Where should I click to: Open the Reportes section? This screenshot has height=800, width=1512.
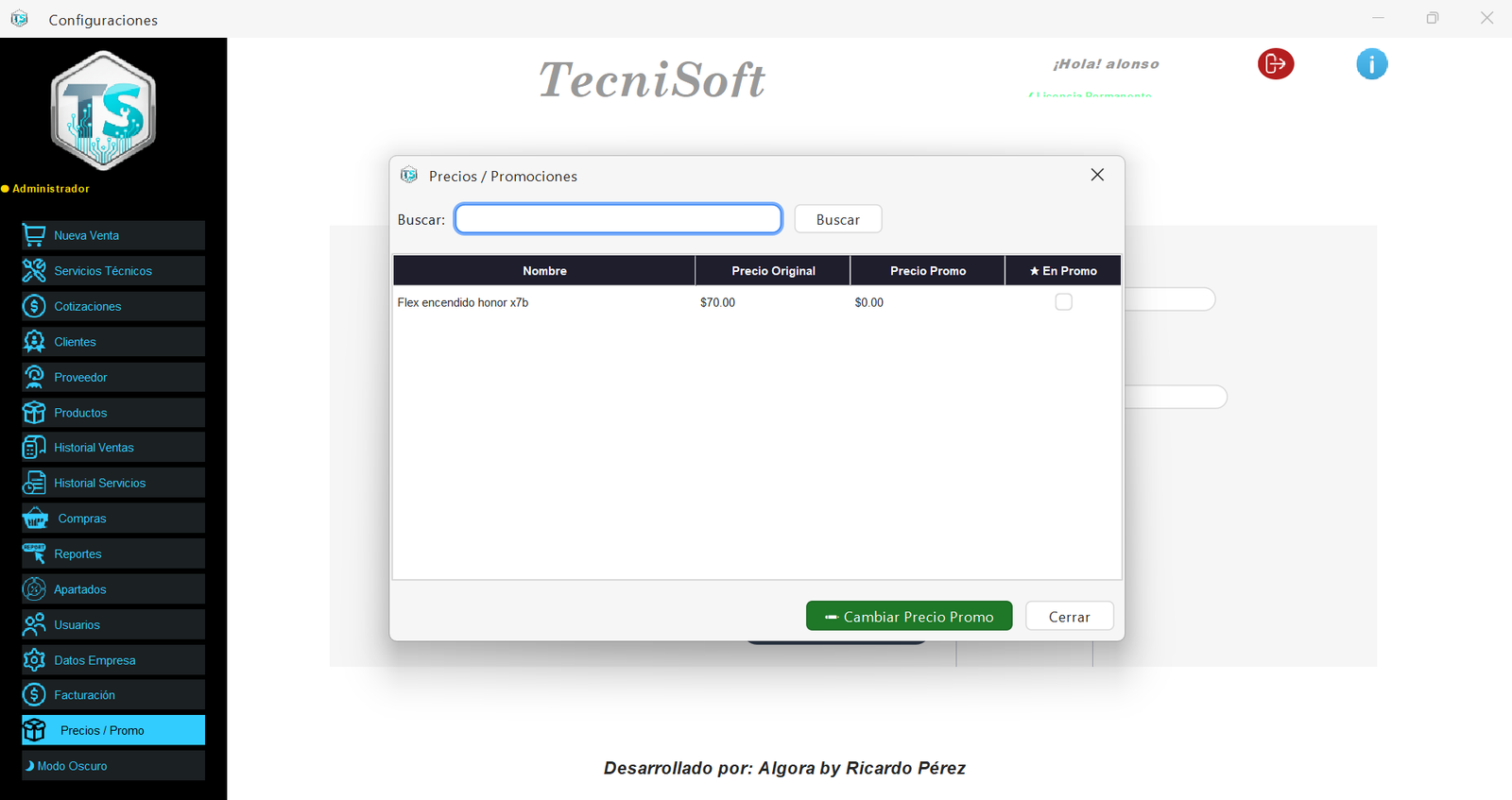point(113,553)
